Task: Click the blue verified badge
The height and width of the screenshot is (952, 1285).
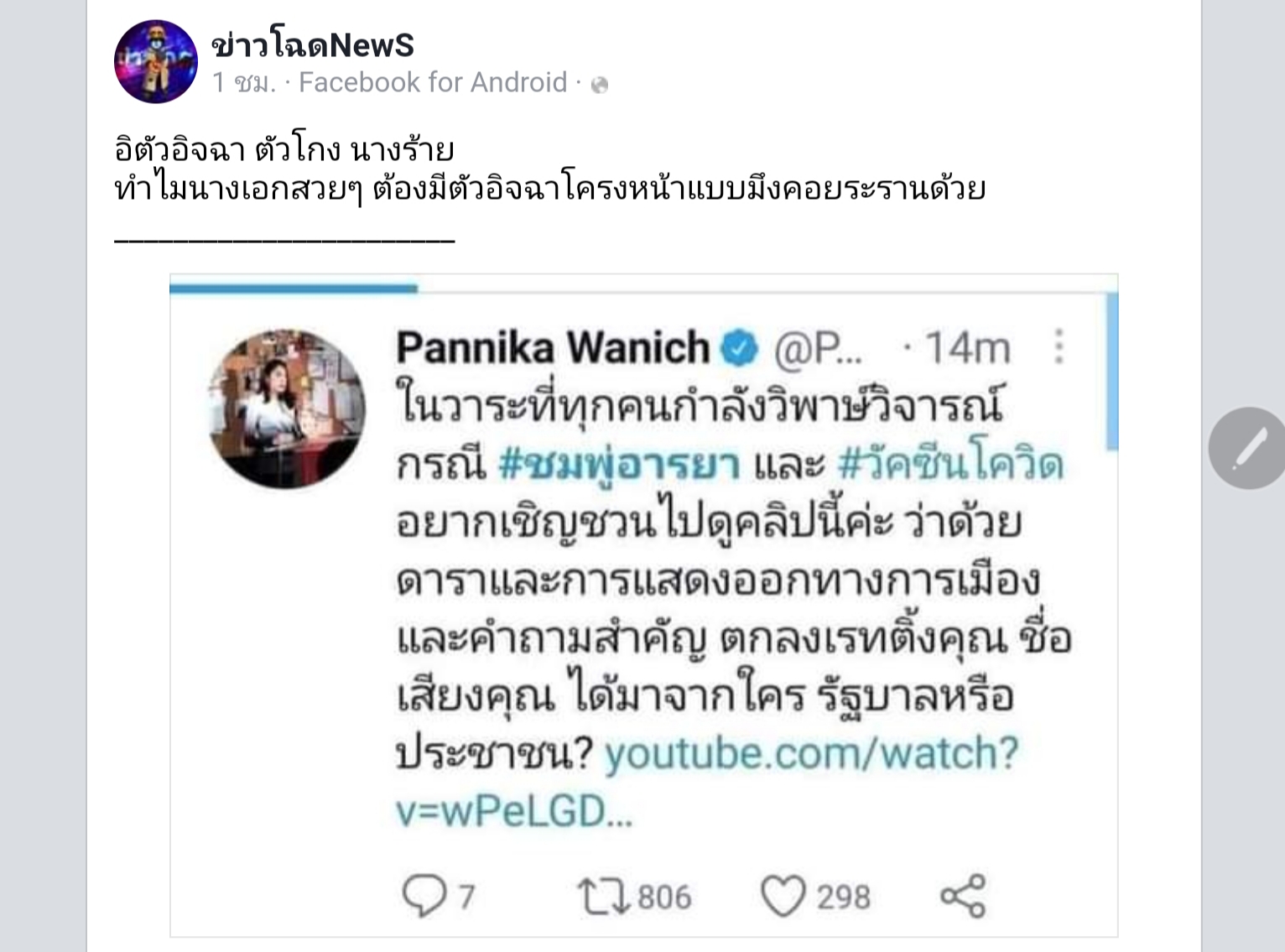Action: [x=739, y=348]
